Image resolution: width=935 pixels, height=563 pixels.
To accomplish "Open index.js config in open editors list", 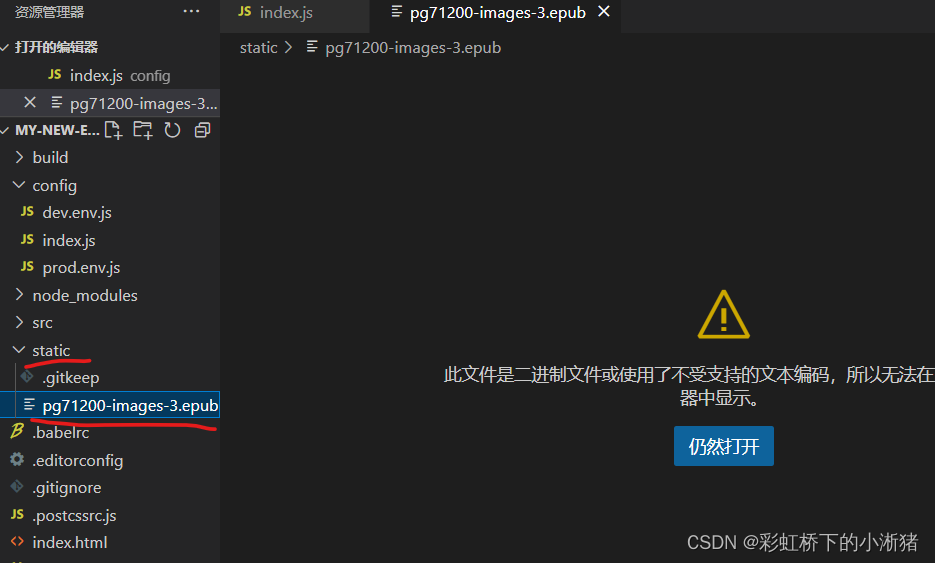I will [x=110, y=76].
